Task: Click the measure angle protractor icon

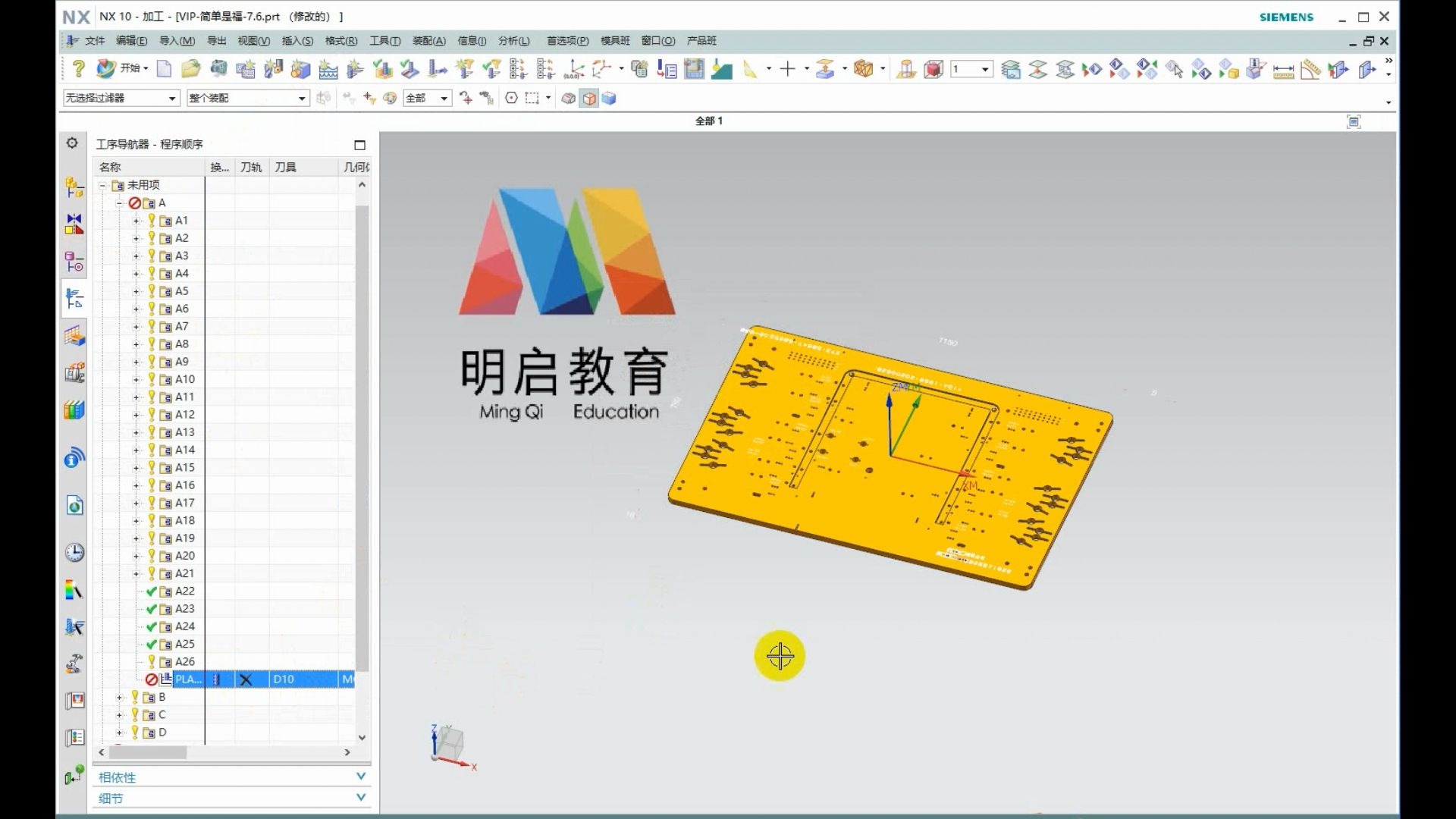Action: (1310, 71)
